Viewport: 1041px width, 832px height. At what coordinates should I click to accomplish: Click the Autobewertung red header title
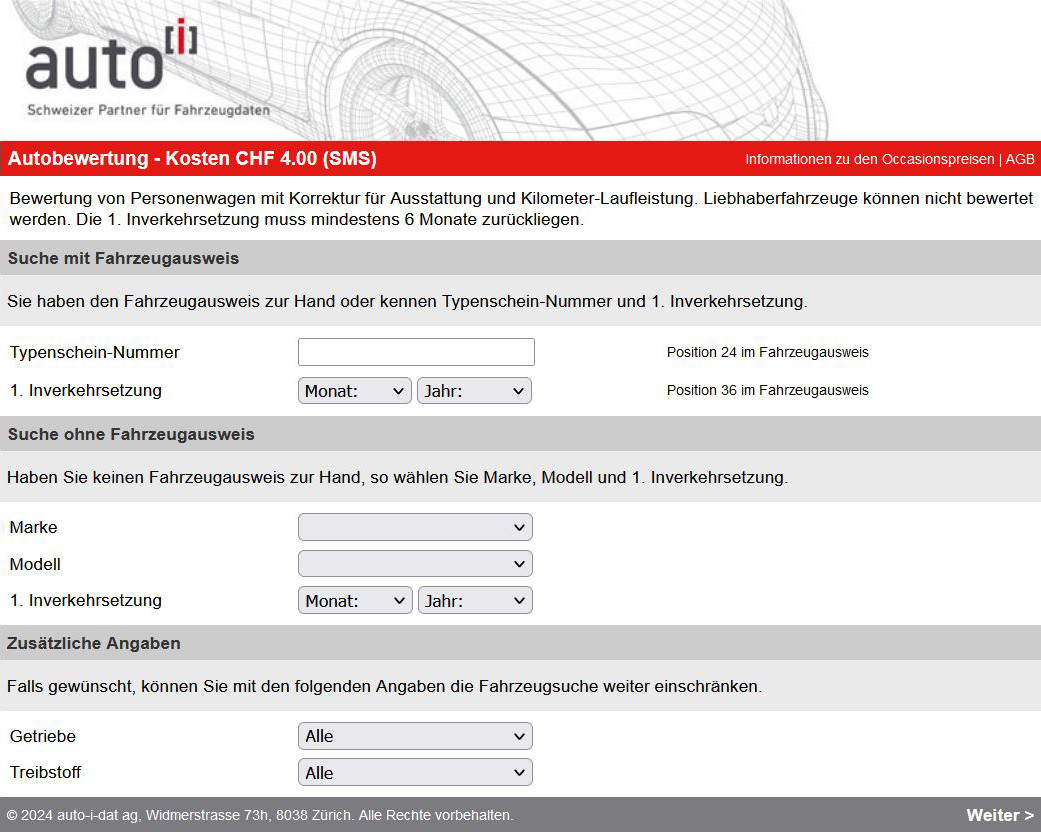coord(192,159)
